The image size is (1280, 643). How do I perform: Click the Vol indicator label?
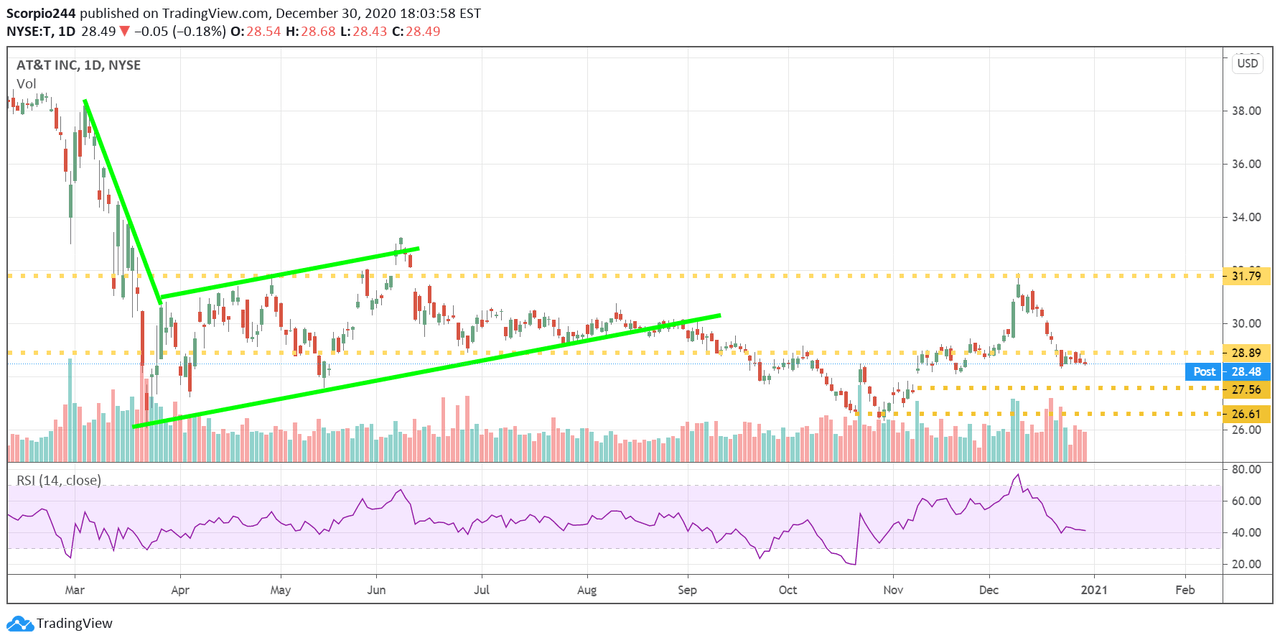tap(25, 85)
